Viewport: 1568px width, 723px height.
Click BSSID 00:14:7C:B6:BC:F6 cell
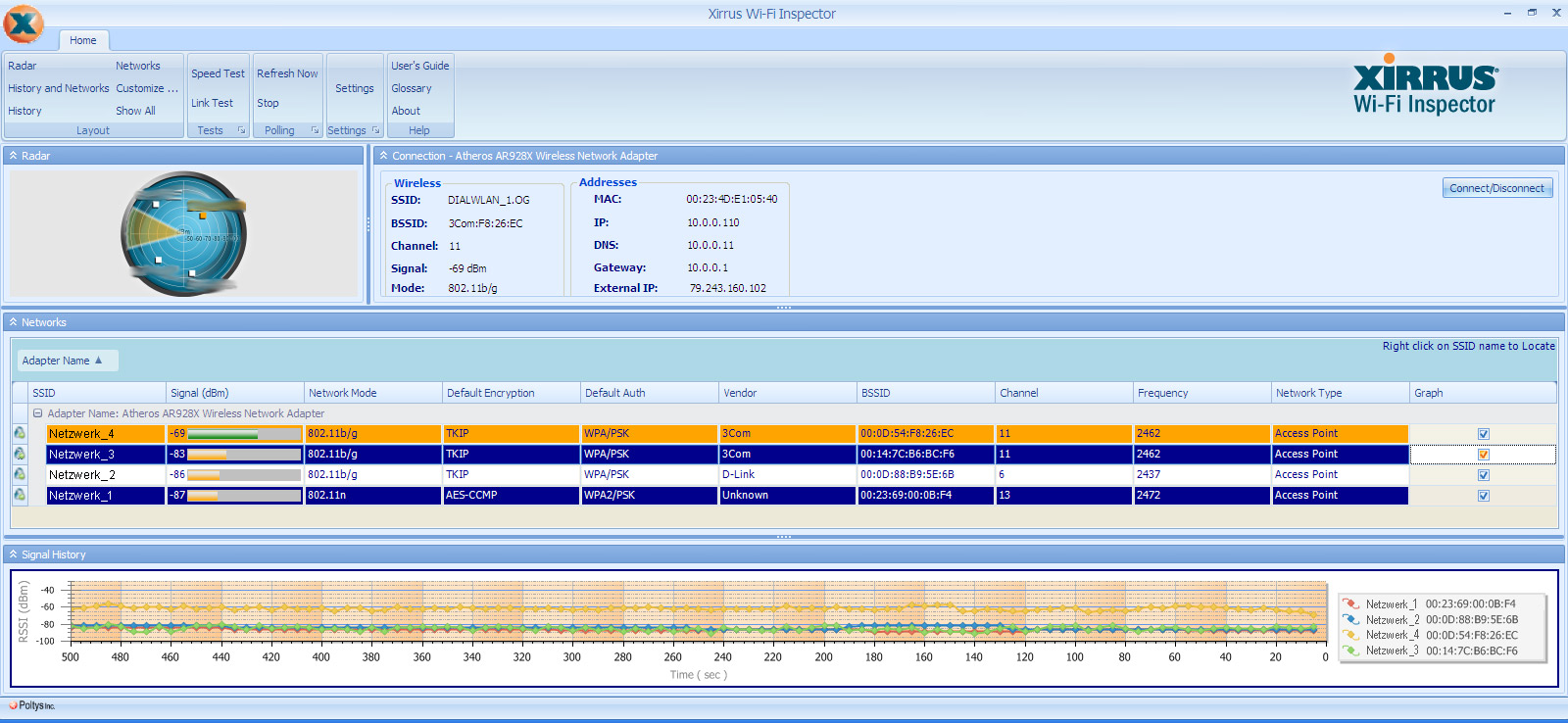click(926, 454)
